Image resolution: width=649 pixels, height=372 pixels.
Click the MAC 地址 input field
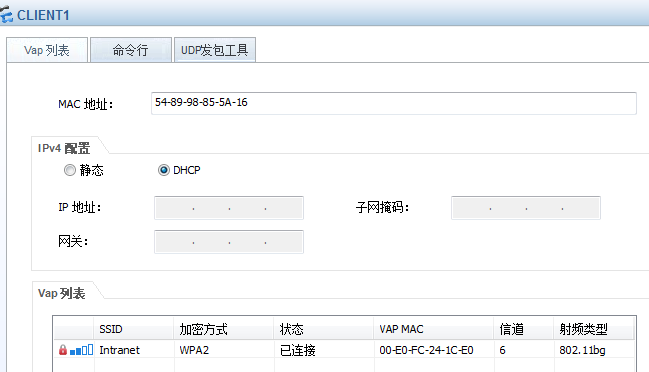click(394, 103)
